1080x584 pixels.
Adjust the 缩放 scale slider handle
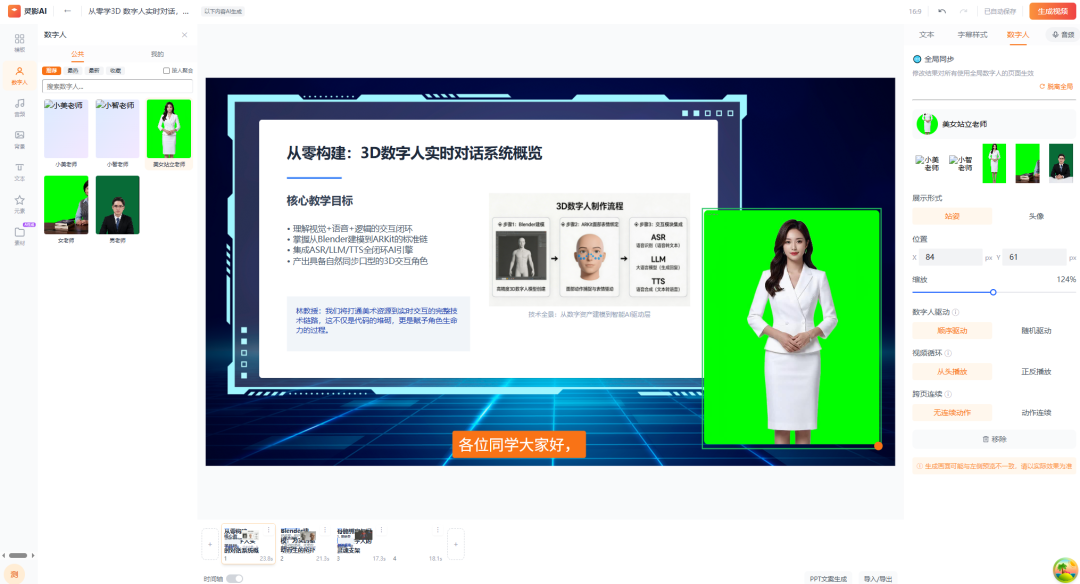993,292
